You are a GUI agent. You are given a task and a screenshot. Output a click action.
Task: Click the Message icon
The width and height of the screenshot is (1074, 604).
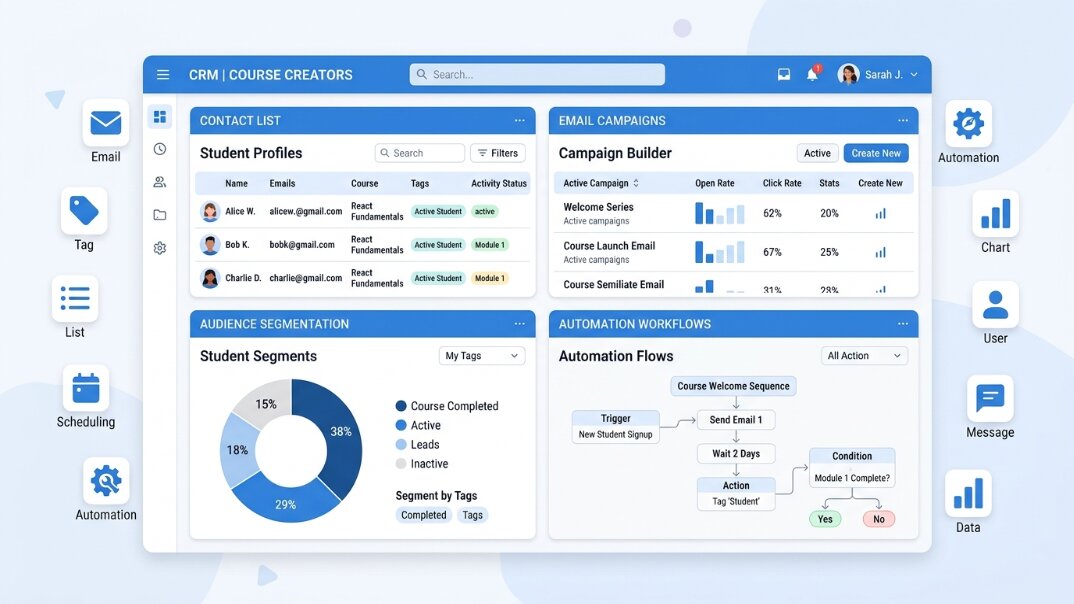click(990, 399)
